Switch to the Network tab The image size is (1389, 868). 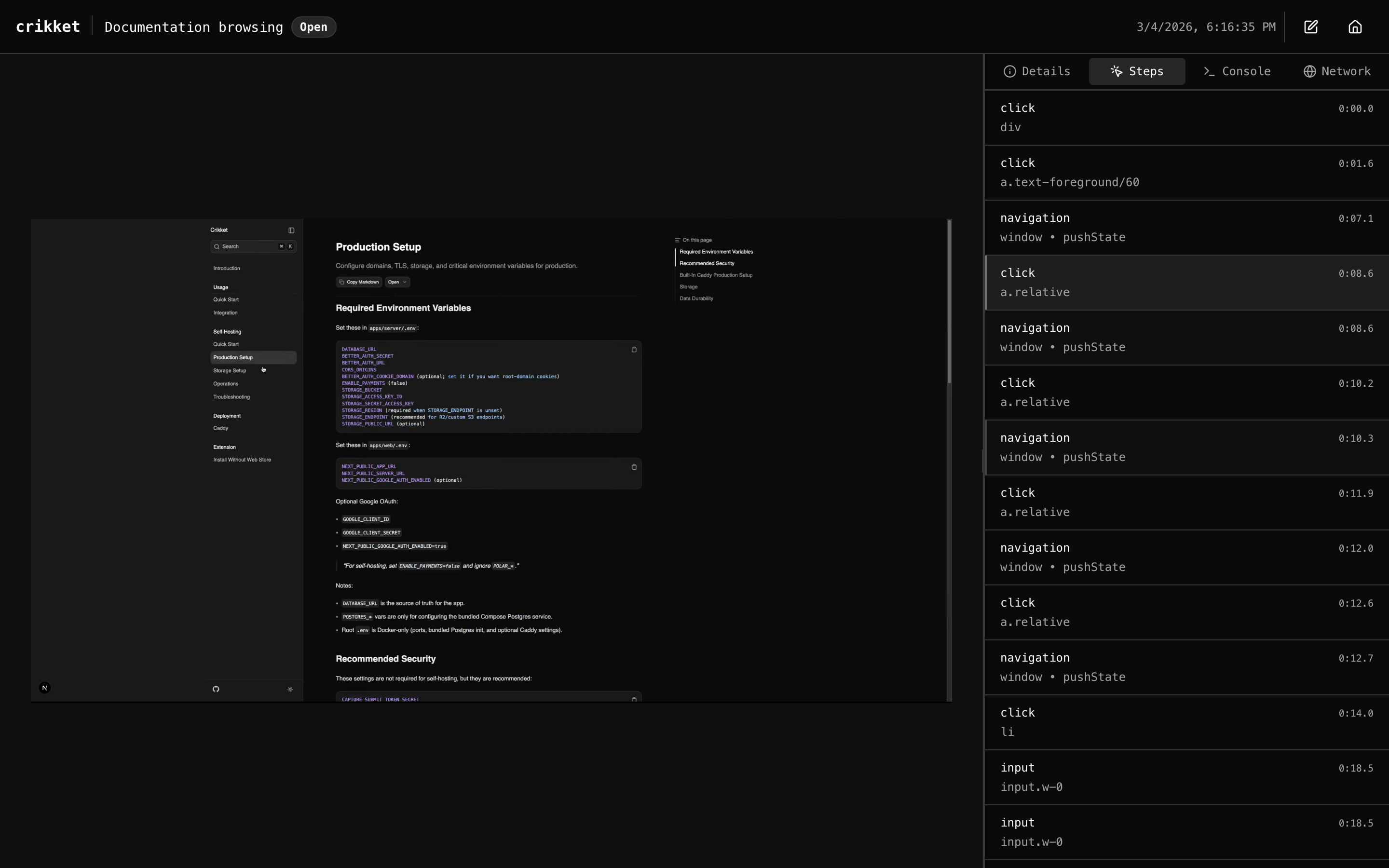point(1337,71)
